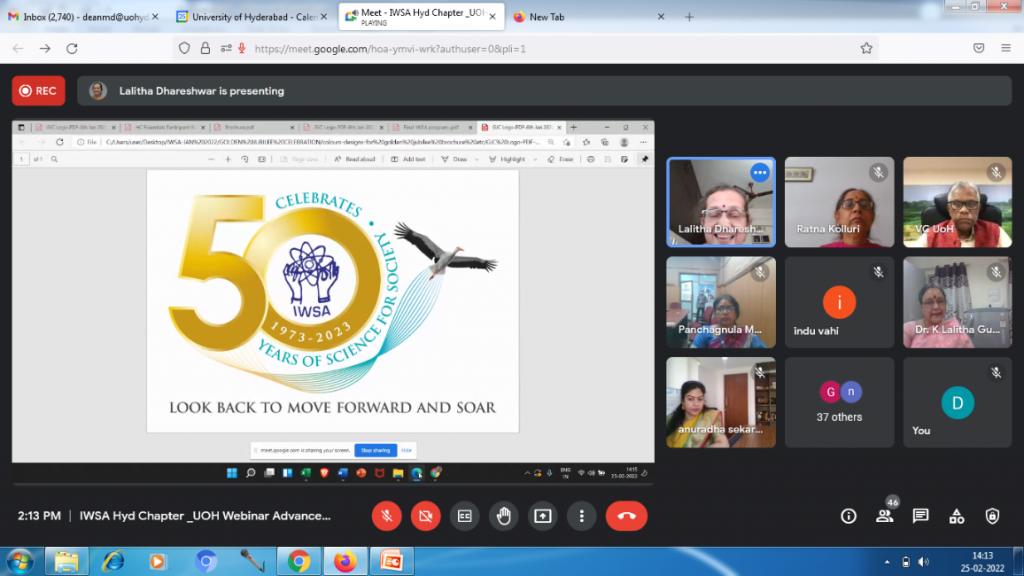Select Ratna Kolluri's video tile

839,202
